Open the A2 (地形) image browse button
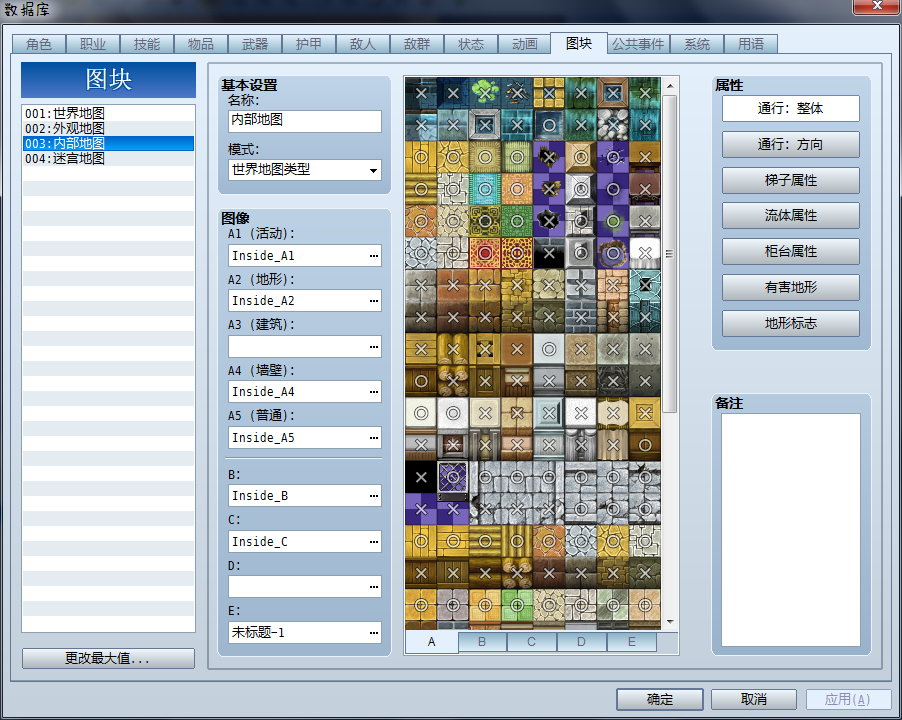Image resolution: width=902 pixels, height=720 pixels. click(x=374, y=301)
